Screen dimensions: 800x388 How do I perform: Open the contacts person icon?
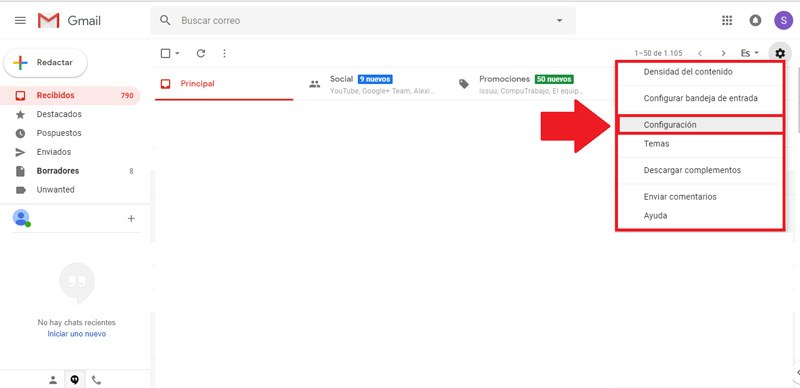53,380
